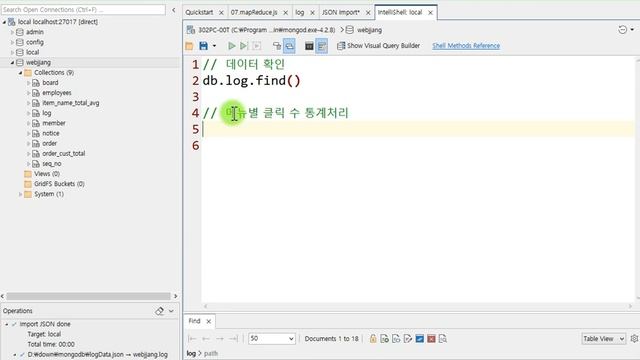Close the JSON Import tab
The height and width of the screenshot is (360, 640).
(x=368, y=13)
